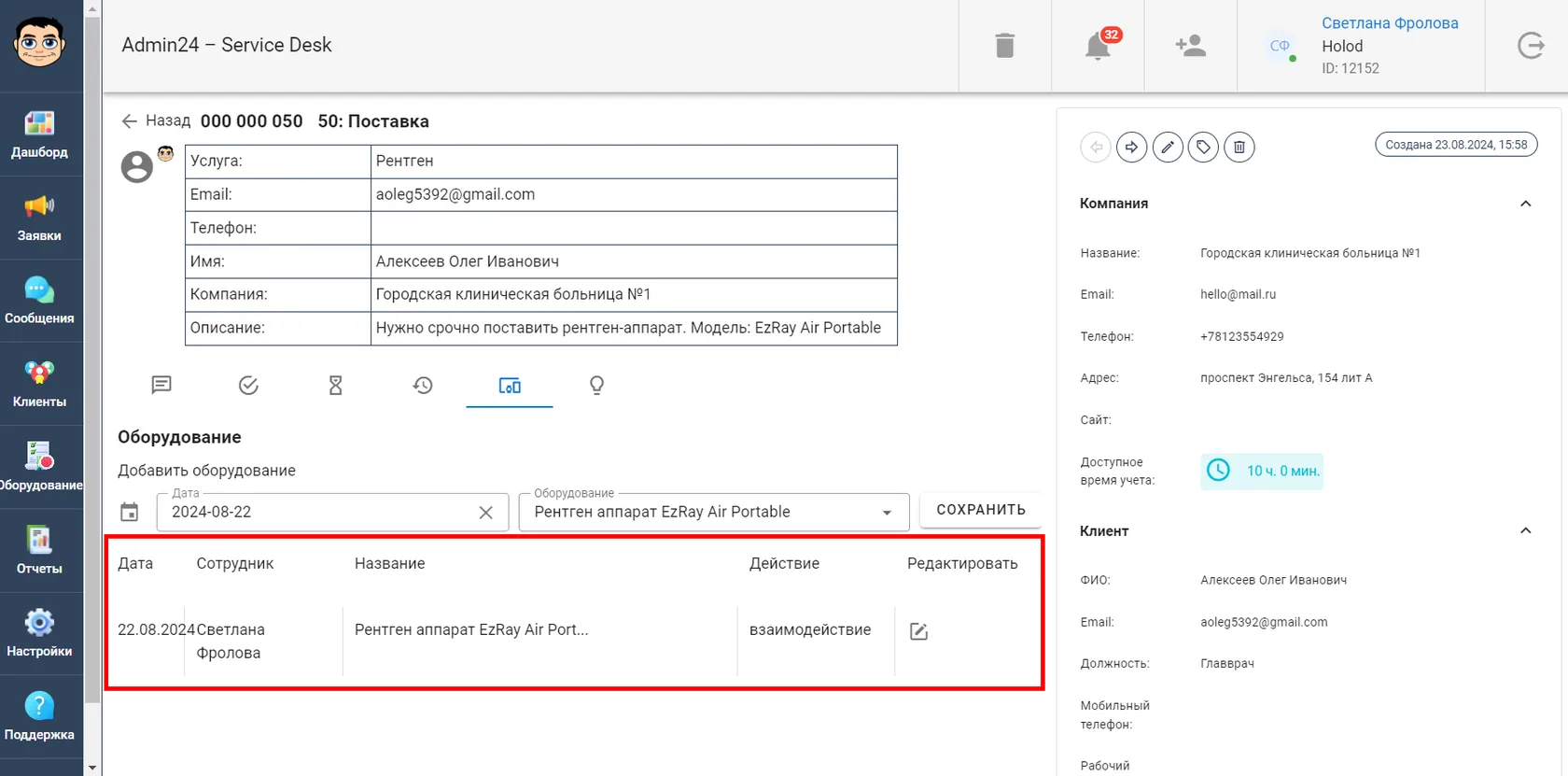Click the logout icon at top right
This screenshot has width=1568, height=776.
coord(1531,45)
